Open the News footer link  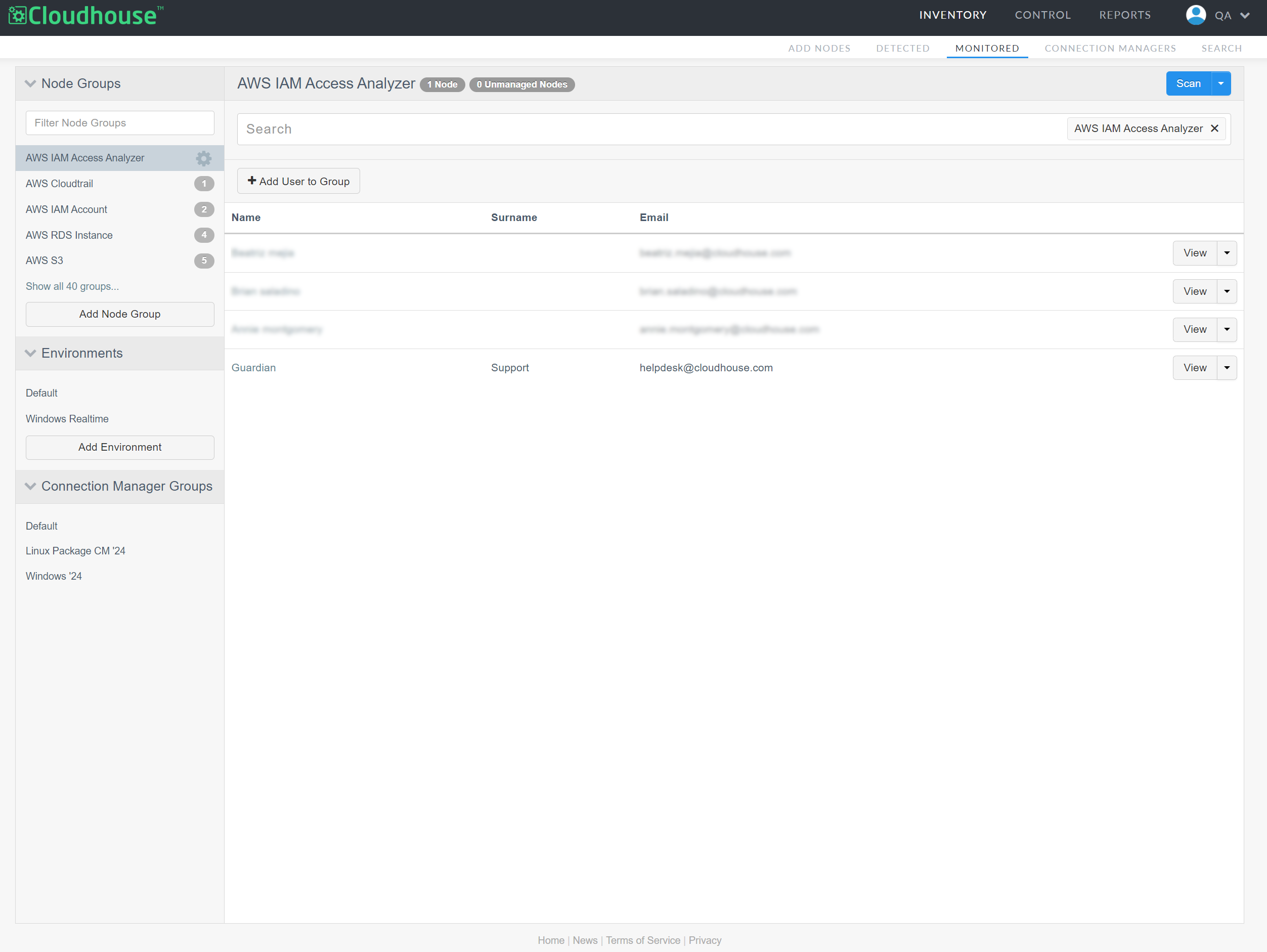tap(585, 940)
